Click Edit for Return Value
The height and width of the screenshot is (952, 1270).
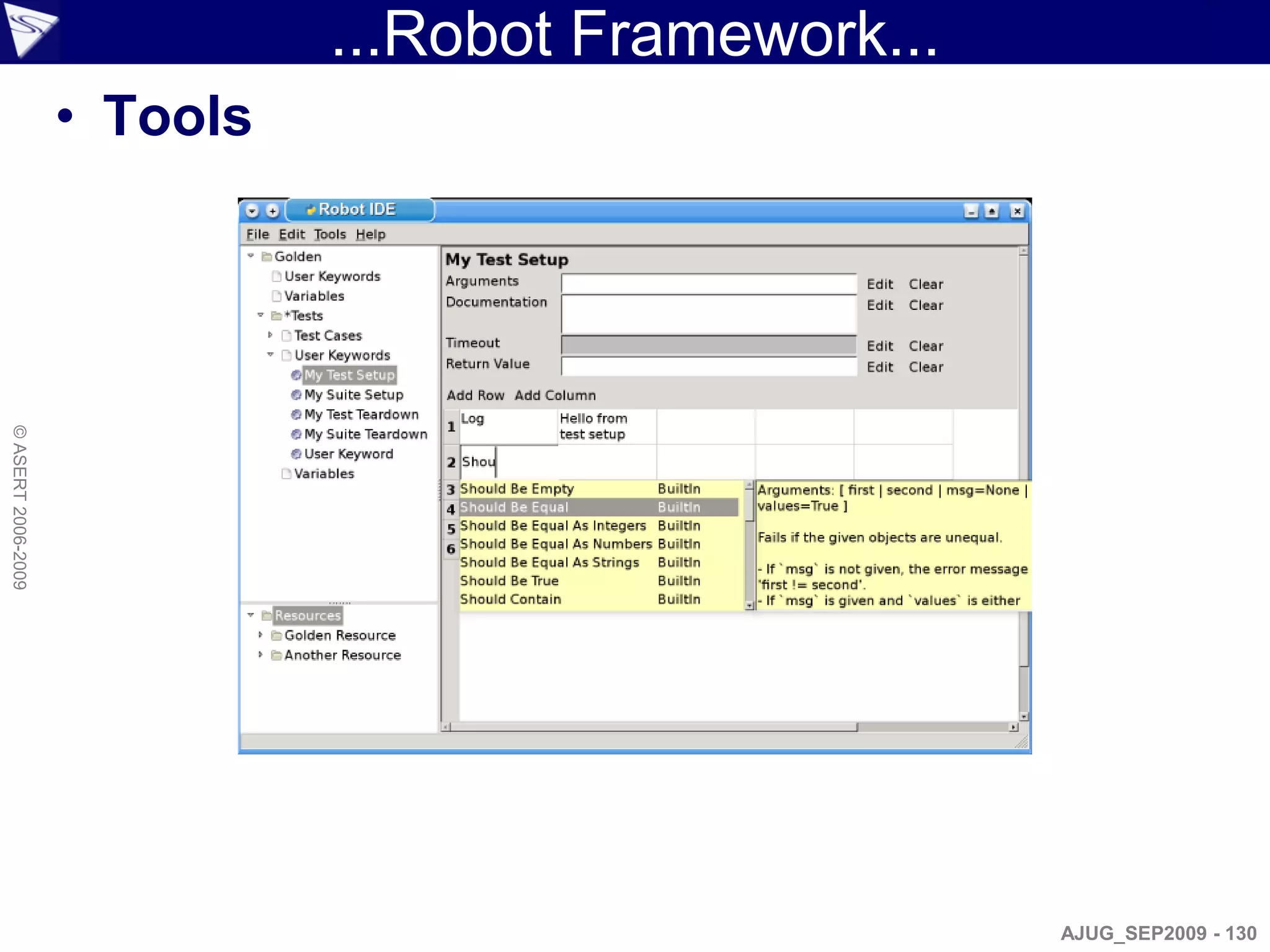(880, 367)
